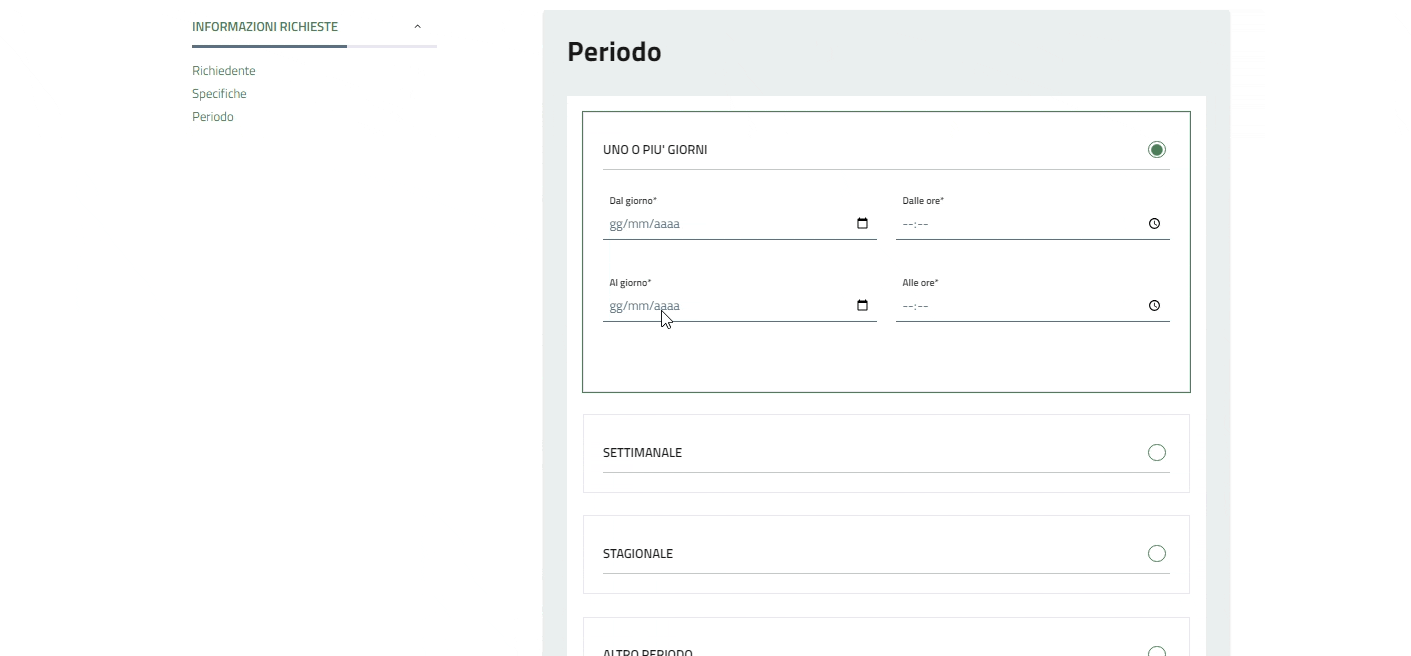This screenshot has height=656, width=1411.
Task: Navigate to Periodo in the sidebar
Action: (213, 117)
